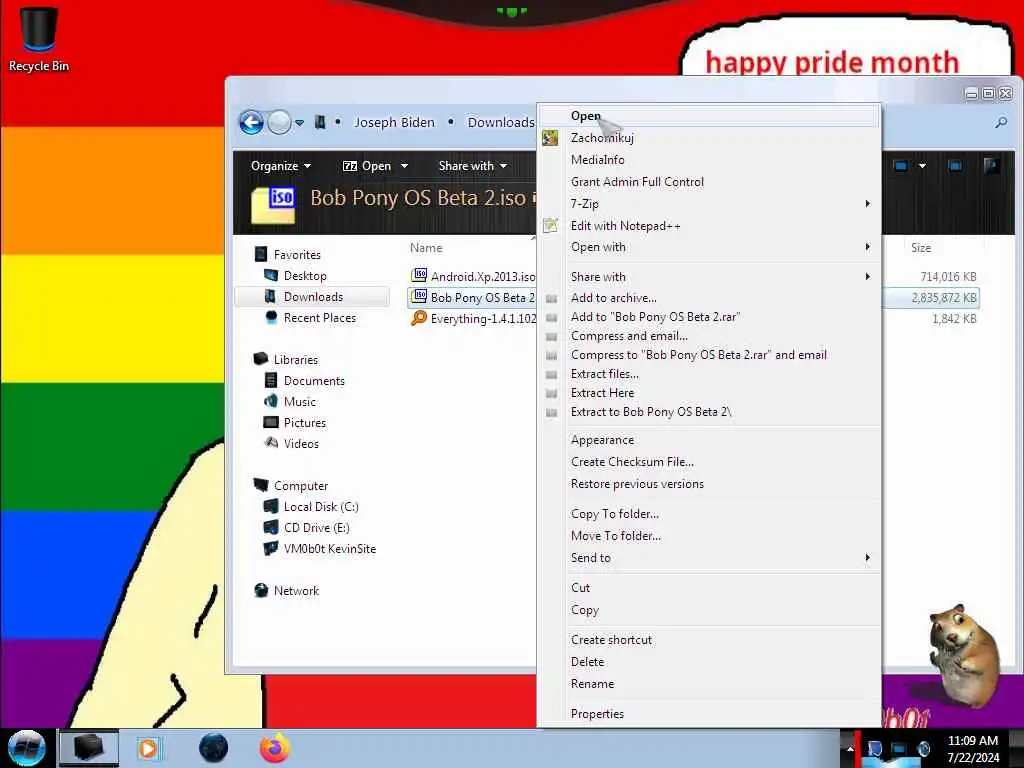Image resolution: width=1024 pixels, height=768 pixels.
Task: Click the Back navigation arrow button
Action: coord(251,122)
